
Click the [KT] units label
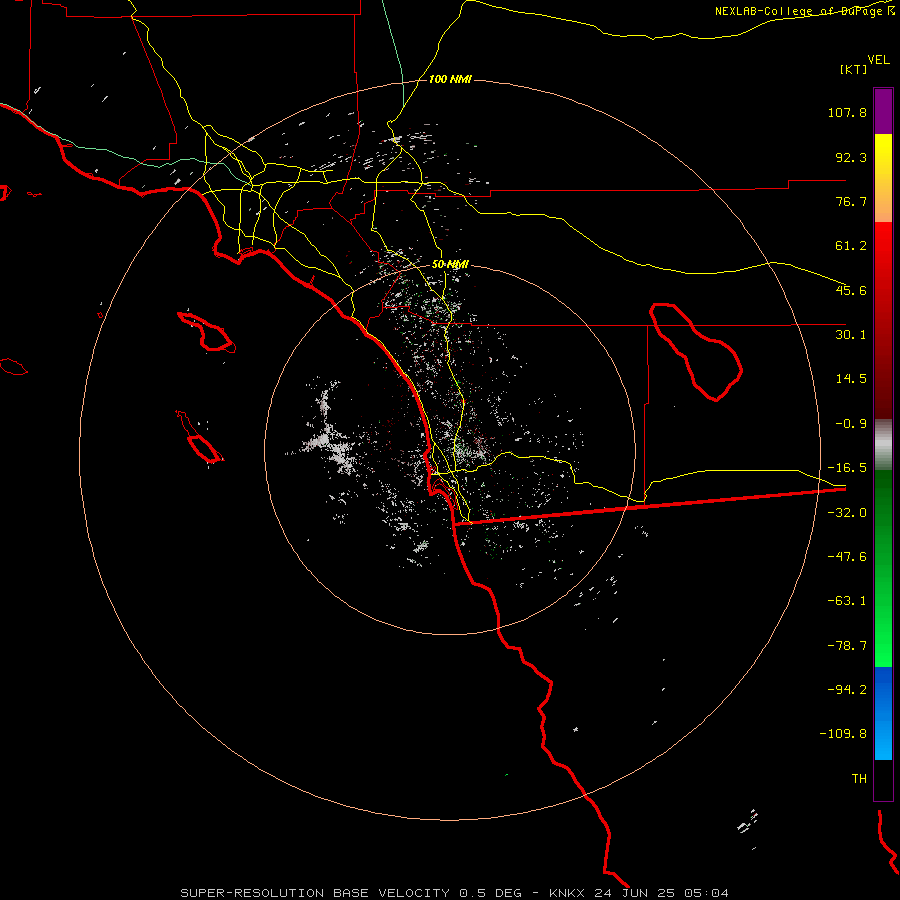[x=854, y=69]
